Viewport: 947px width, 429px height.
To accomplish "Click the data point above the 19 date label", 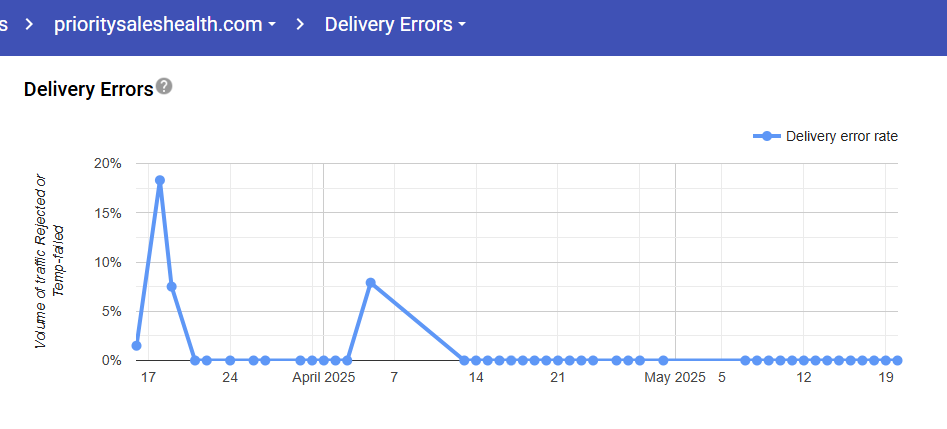I will click(886, 360).
